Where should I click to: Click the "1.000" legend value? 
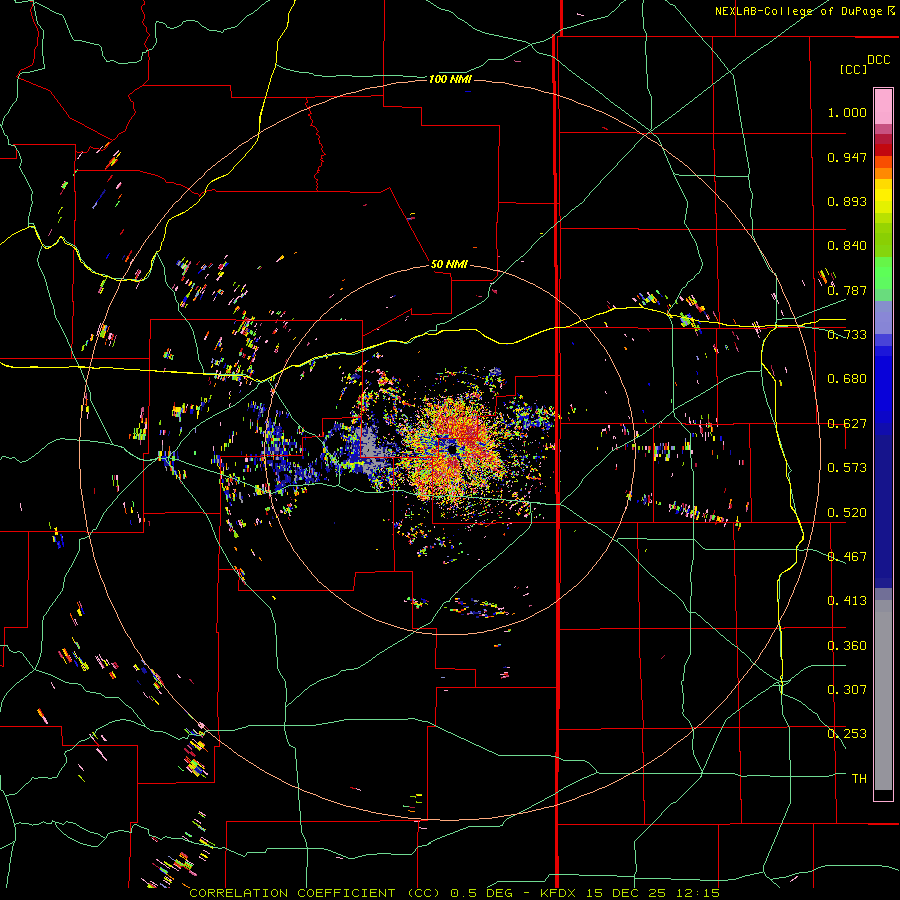coord(847,112)
